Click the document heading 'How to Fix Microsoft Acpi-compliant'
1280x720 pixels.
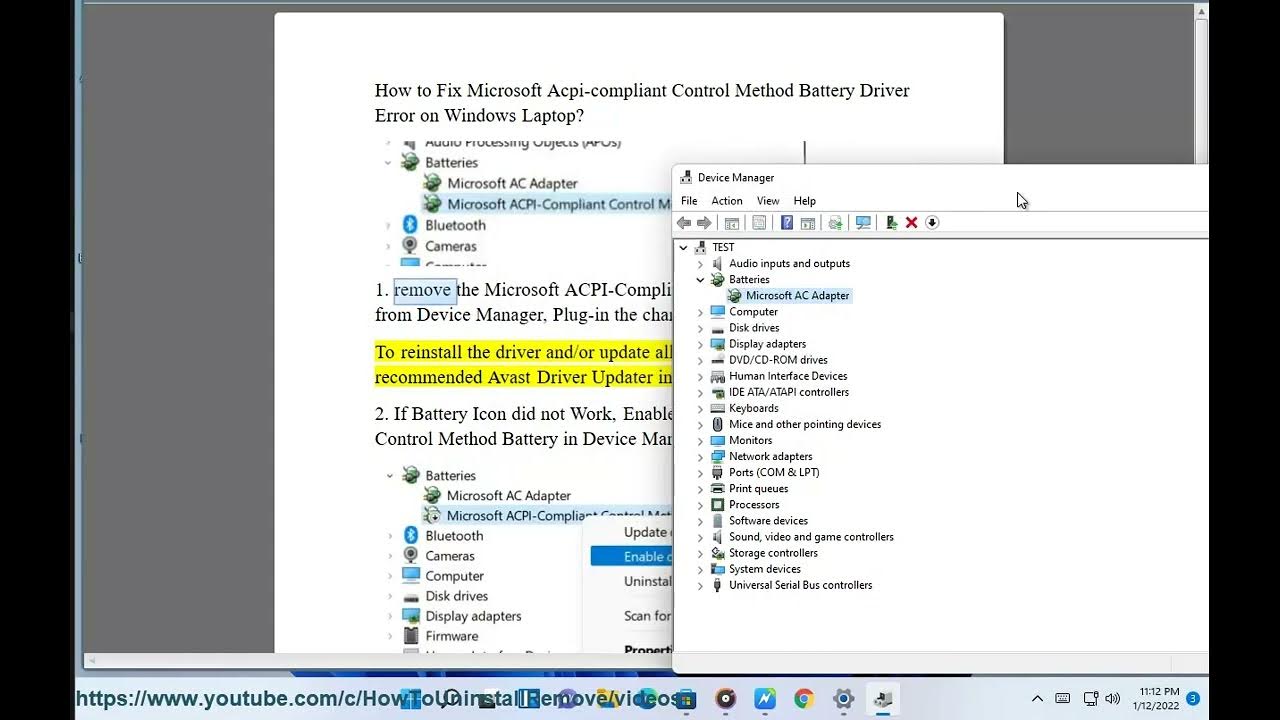click(x=520, y=90)
